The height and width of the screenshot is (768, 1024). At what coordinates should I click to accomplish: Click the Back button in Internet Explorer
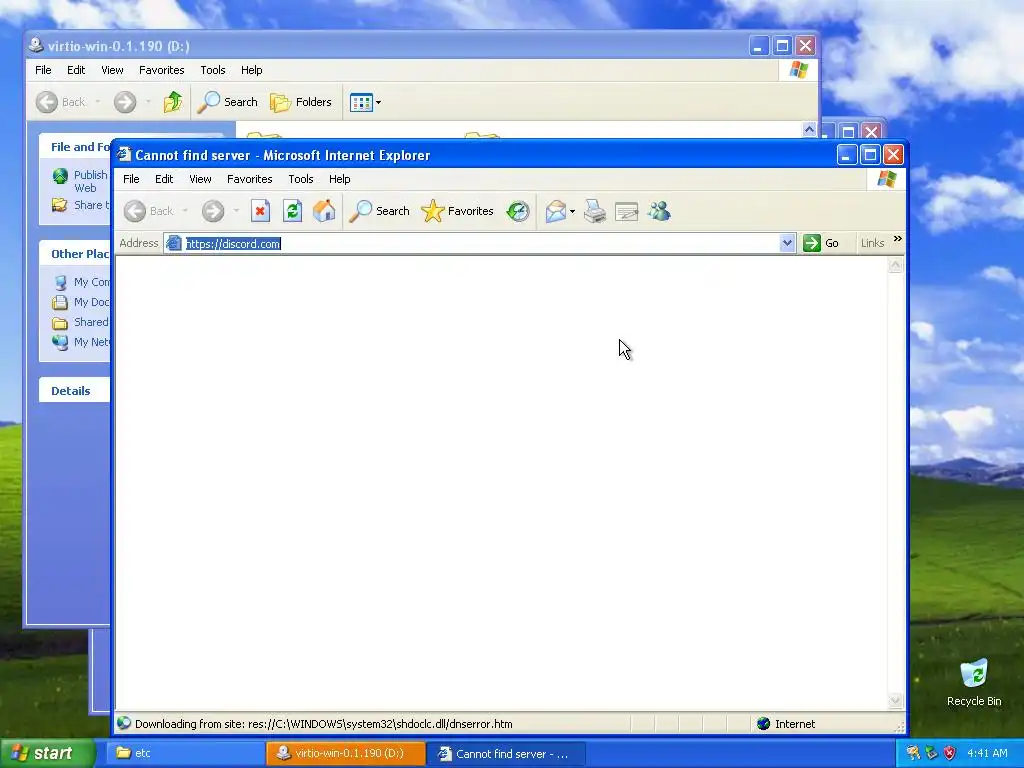(149, 211)
